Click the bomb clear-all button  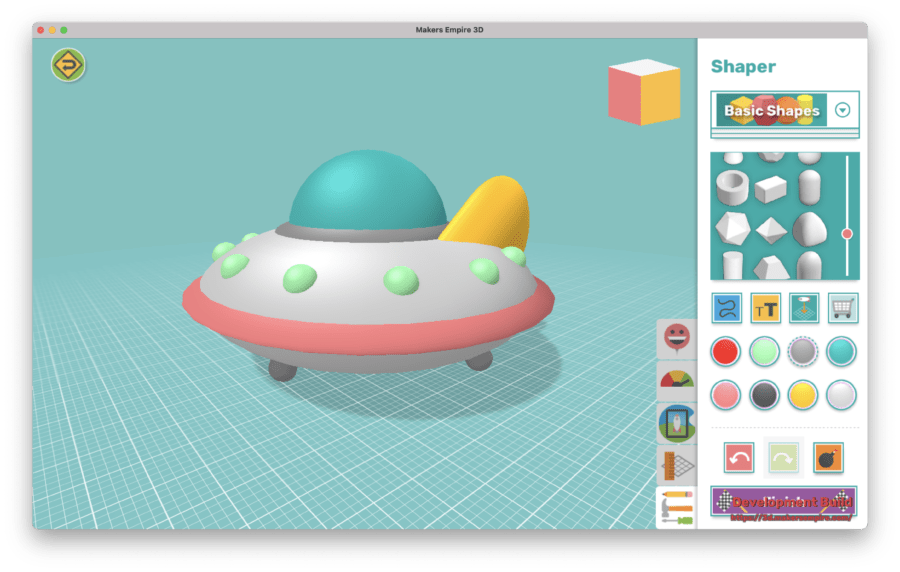(828, 458)
